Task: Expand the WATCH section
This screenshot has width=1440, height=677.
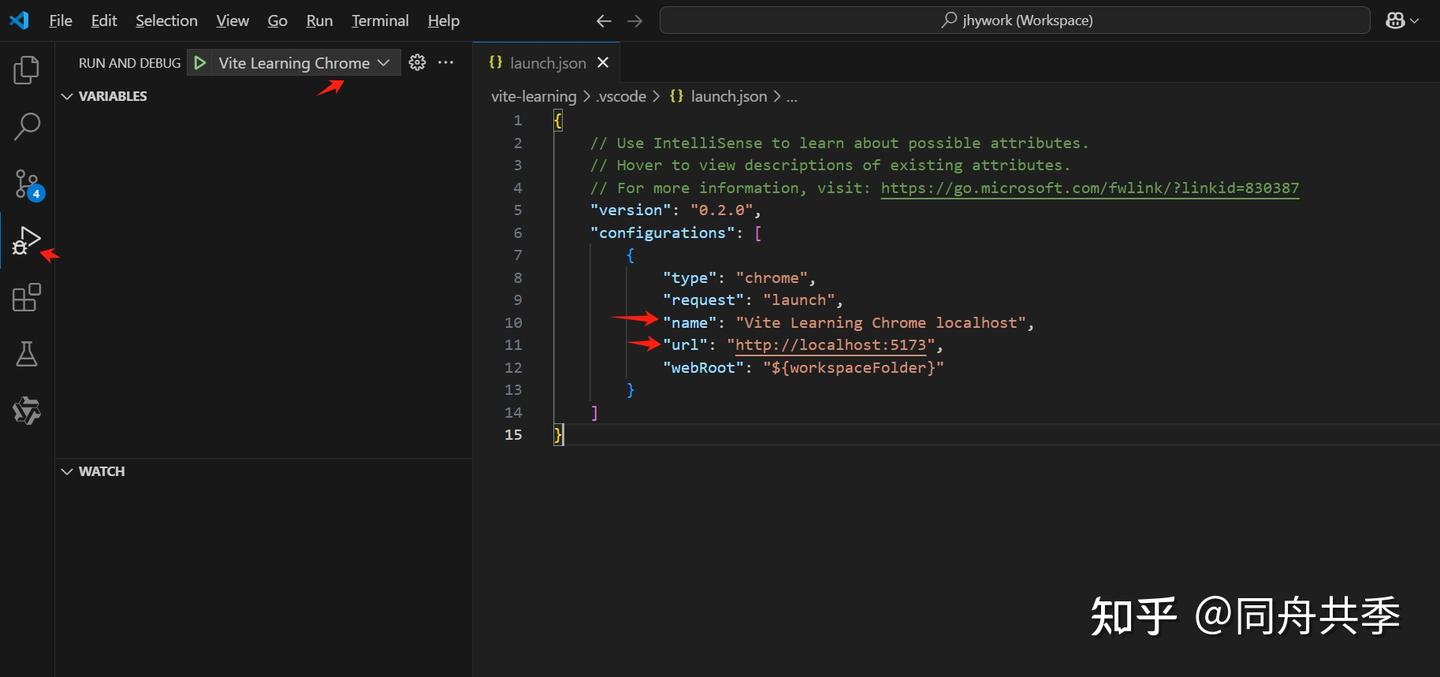Action: point(67,471)
